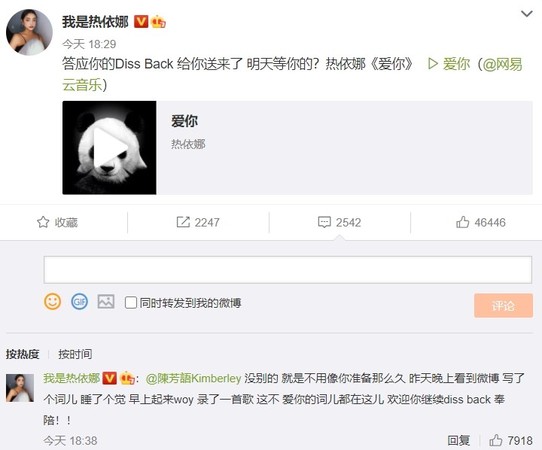Focus the comment text input box
The width and height of the screenshot is (542, 450).
(288, 270)
